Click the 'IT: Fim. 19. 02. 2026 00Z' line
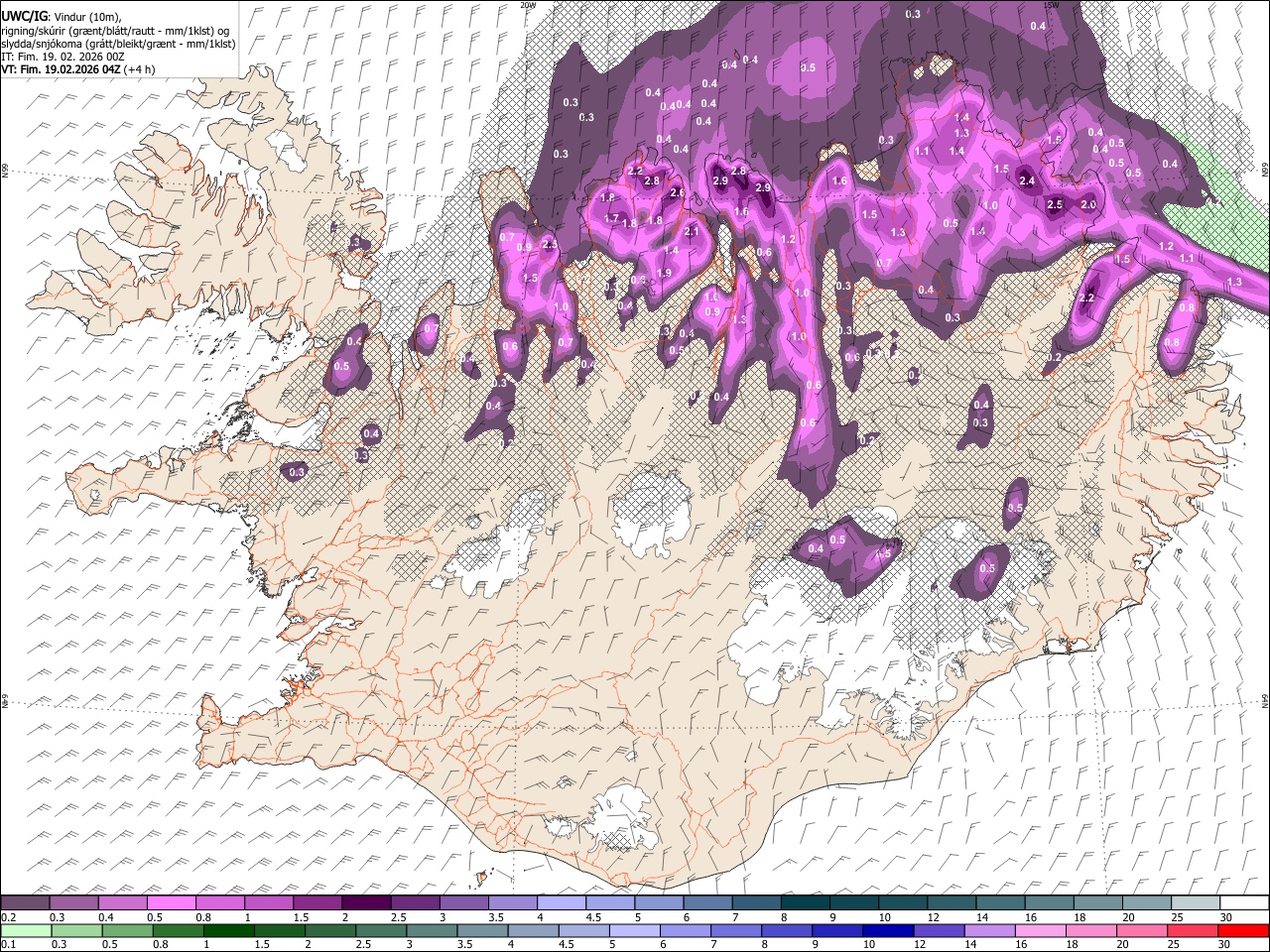Viewport: 1270px width, 952px height. [x=63, y=57]
